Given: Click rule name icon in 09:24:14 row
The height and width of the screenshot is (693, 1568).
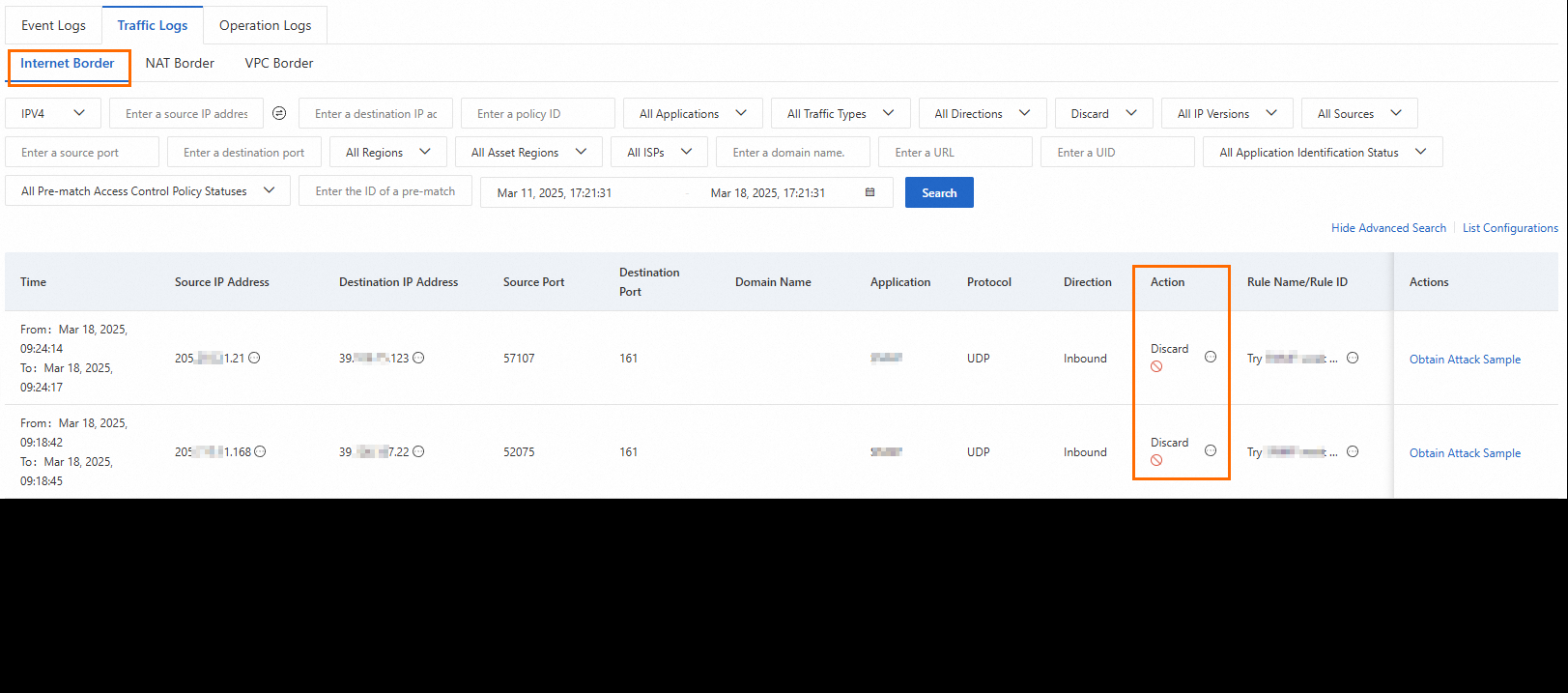Looking at the screenshot, I should click(x=1353, y=358).
